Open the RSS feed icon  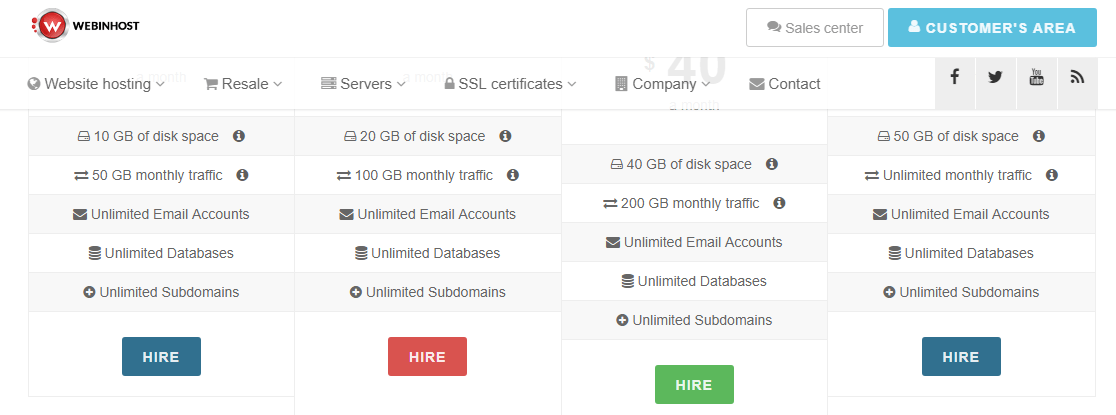pos(1077,78)
